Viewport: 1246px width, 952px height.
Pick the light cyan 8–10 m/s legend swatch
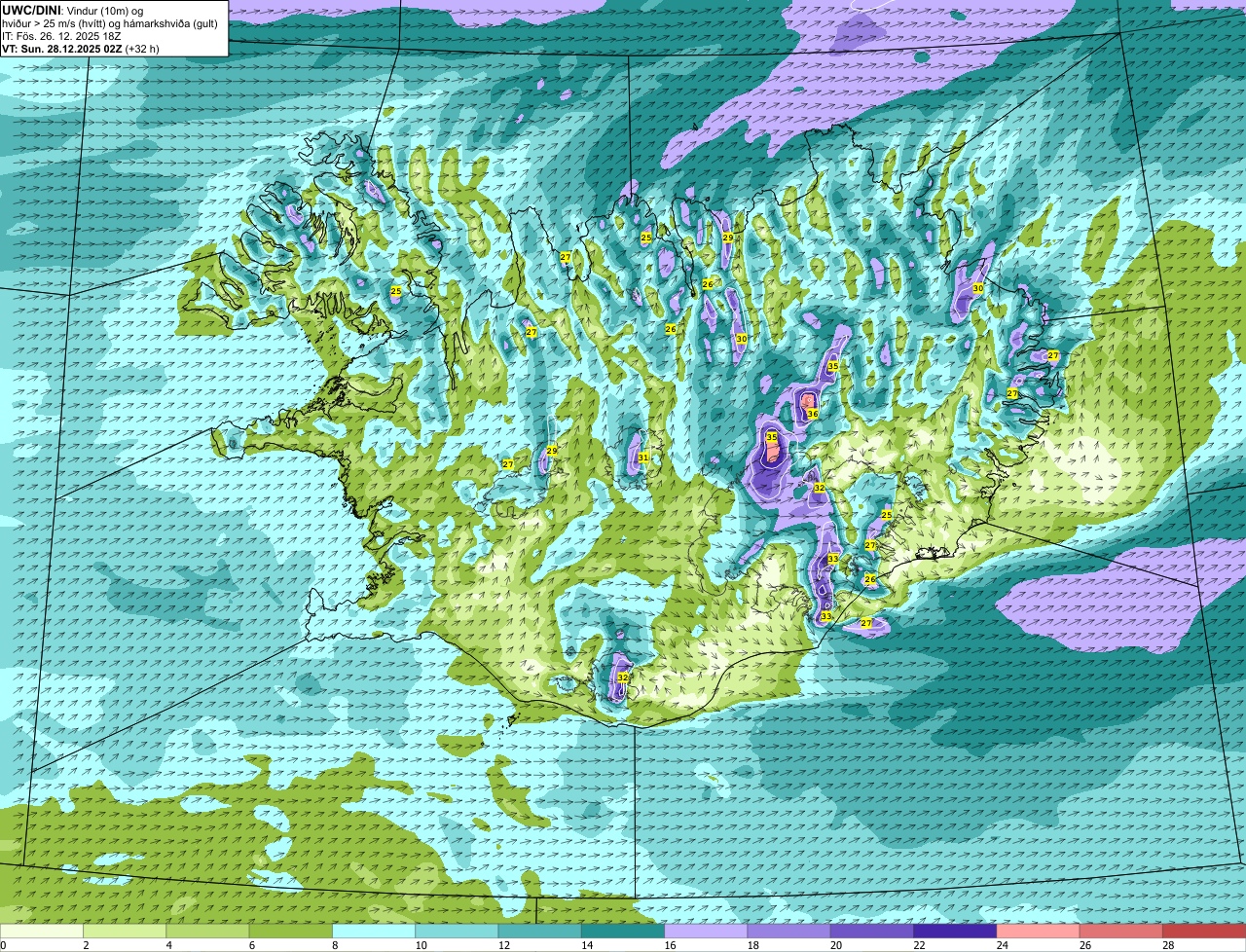click(x=374, y=931)
